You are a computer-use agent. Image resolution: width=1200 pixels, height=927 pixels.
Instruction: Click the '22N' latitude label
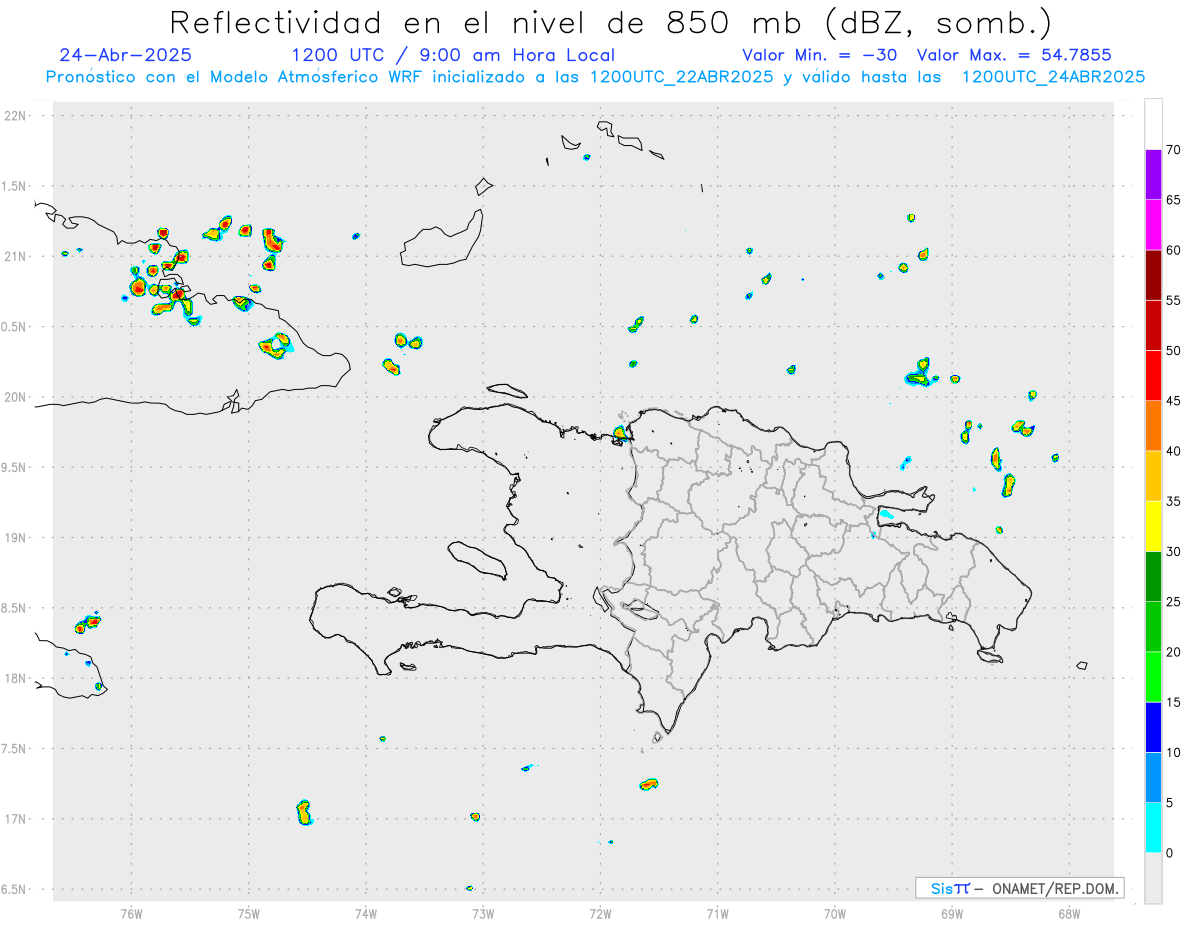(x=16, y=116)
